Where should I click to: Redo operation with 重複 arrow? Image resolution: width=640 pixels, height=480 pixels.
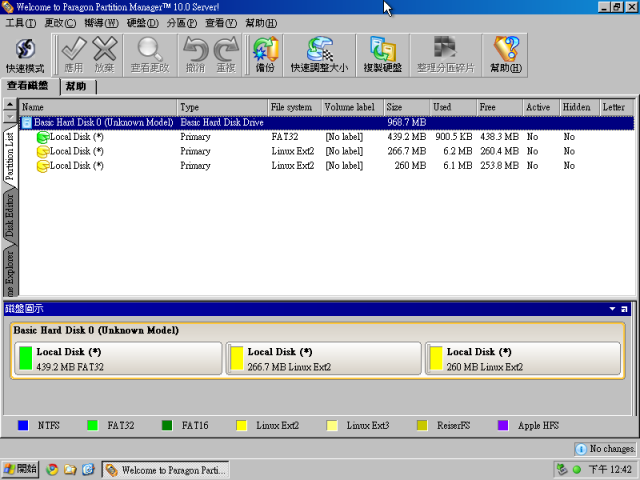[x=226, y=55]
